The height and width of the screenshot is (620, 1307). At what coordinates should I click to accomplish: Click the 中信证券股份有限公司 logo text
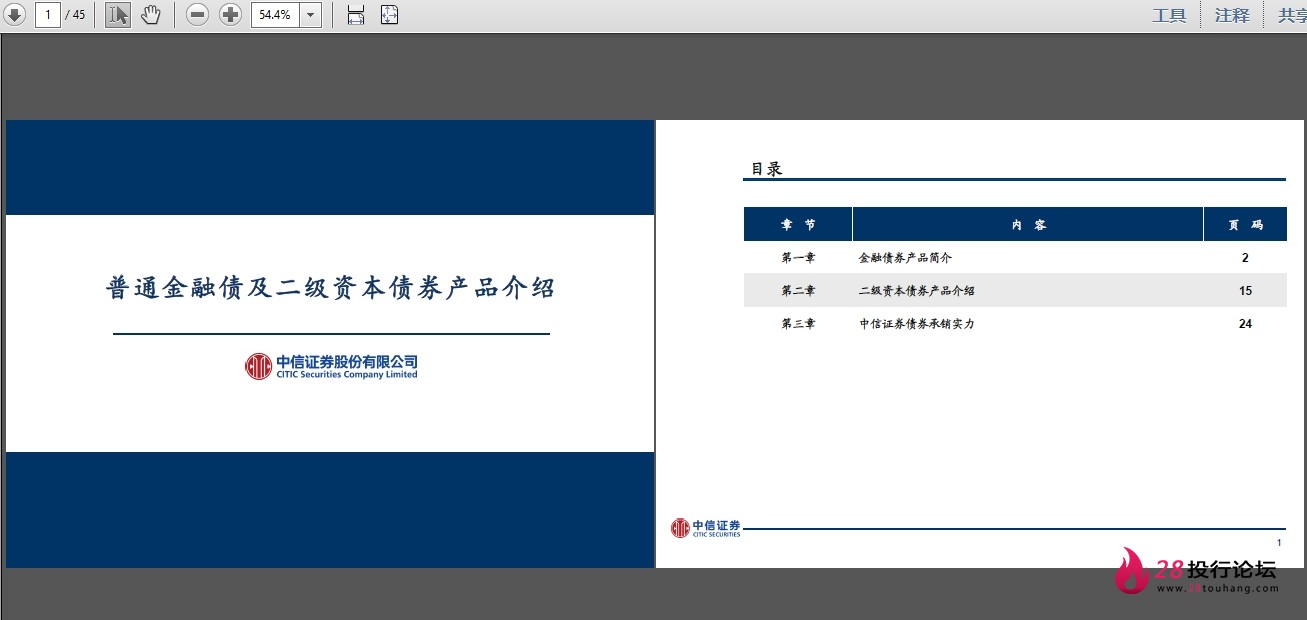[347, 362]
